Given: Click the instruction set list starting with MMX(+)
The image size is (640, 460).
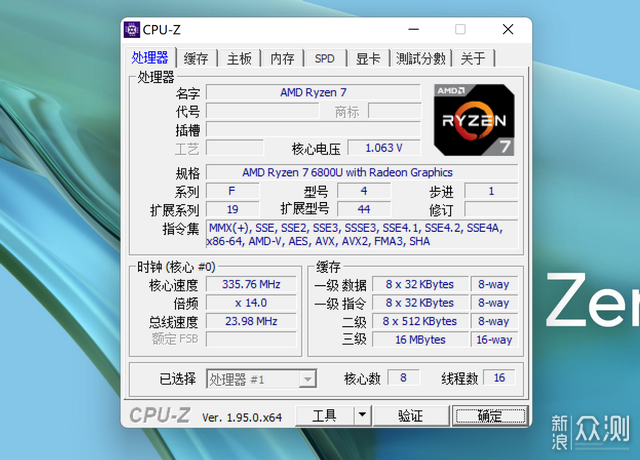Looking at the screenshot, I should (362, 234).
